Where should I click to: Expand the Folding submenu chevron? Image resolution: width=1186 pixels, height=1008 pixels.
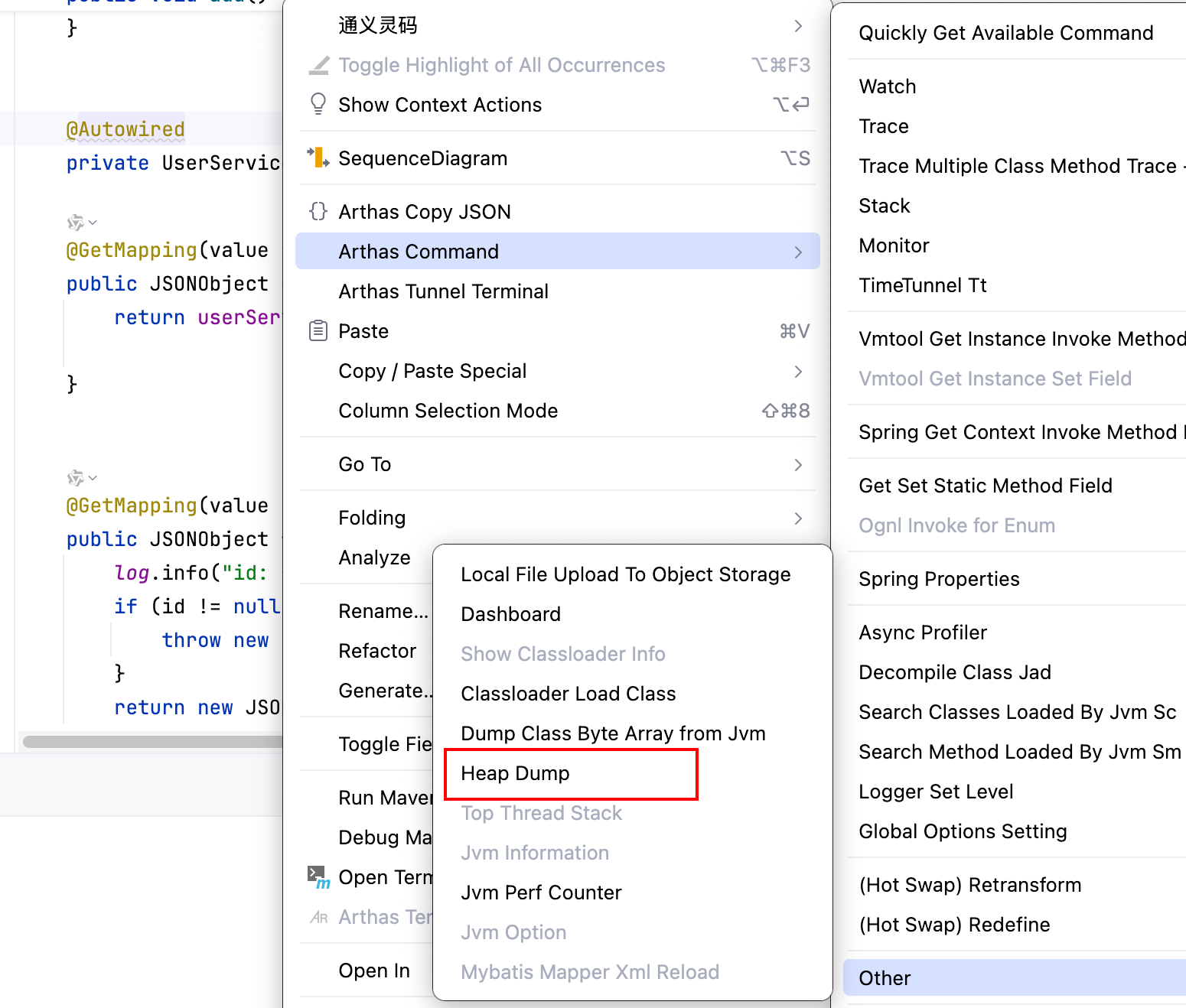click(798, 519)
